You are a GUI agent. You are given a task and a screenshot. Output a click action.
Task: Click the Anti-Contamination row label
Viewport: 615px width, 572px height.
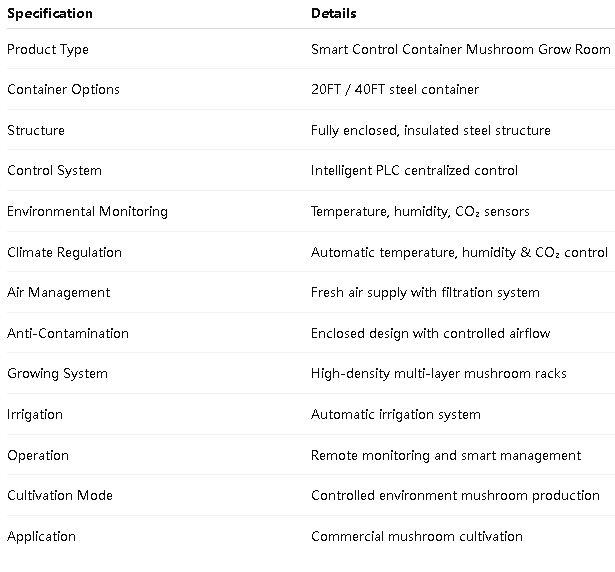click(68, 334)
